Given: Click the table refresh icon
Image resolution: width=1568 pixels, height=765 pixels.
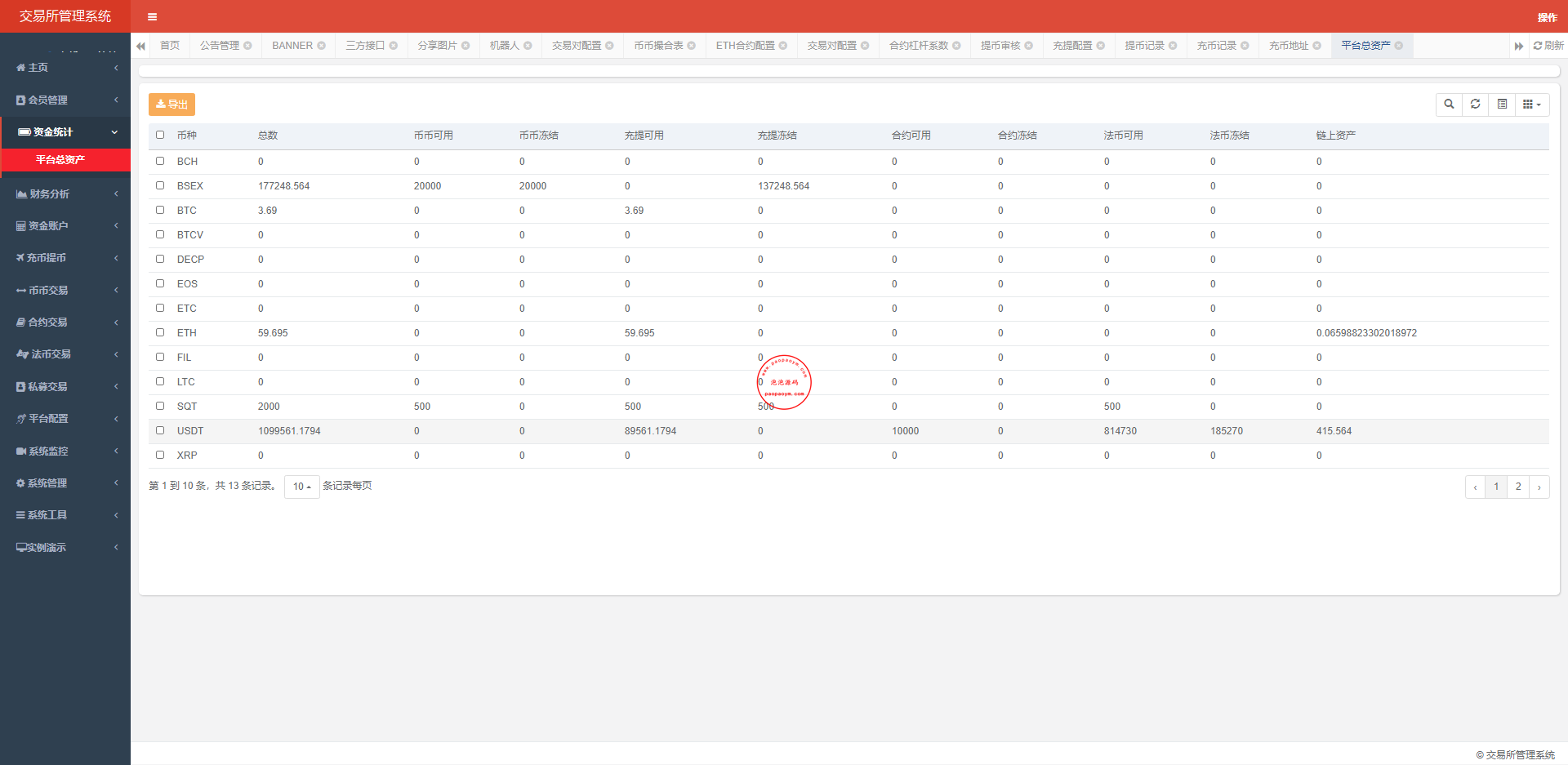Looking at the screenshot, I should 1475,105.
